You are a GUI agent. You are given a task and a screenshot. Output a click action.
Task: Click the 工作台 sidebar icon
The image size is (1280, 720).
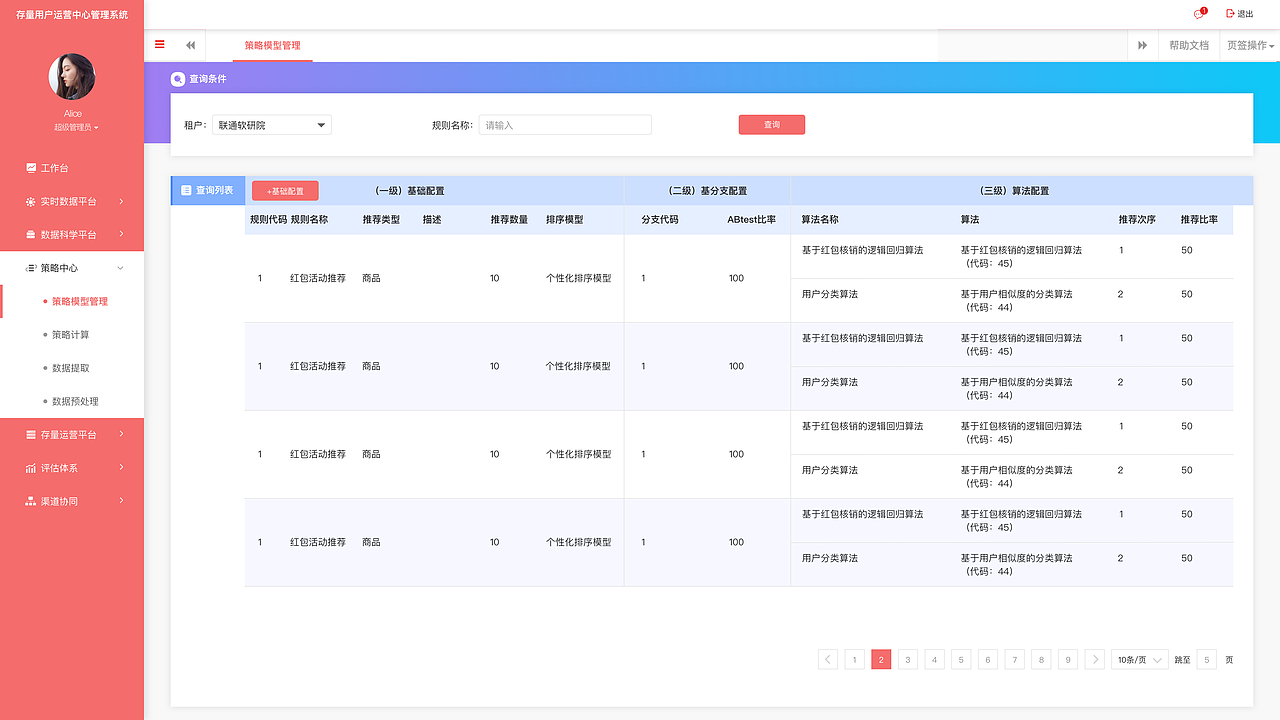coord(31,168)
